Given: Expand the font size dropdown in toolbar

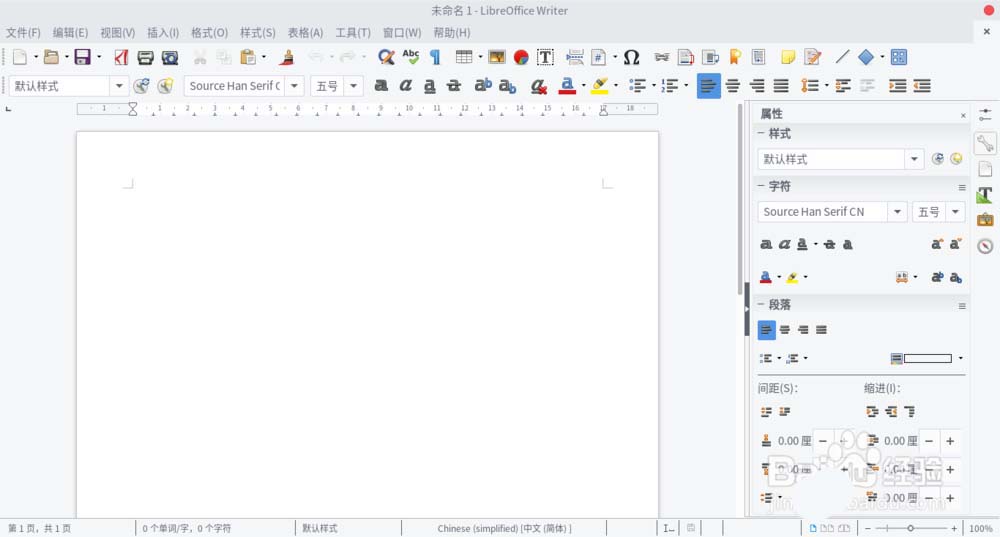Looking at the screenshot, I should point(353,86).
